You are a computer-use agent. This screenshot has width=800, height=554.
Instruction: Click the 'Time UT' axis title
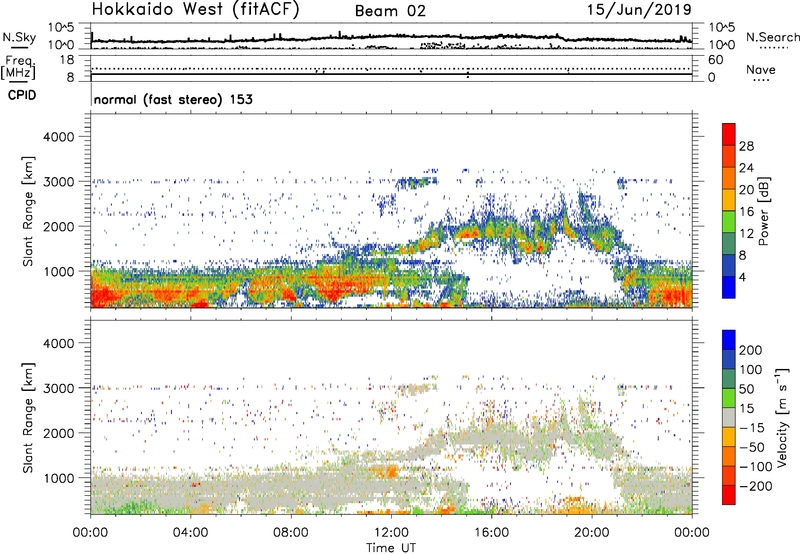(x=391, y=547)
